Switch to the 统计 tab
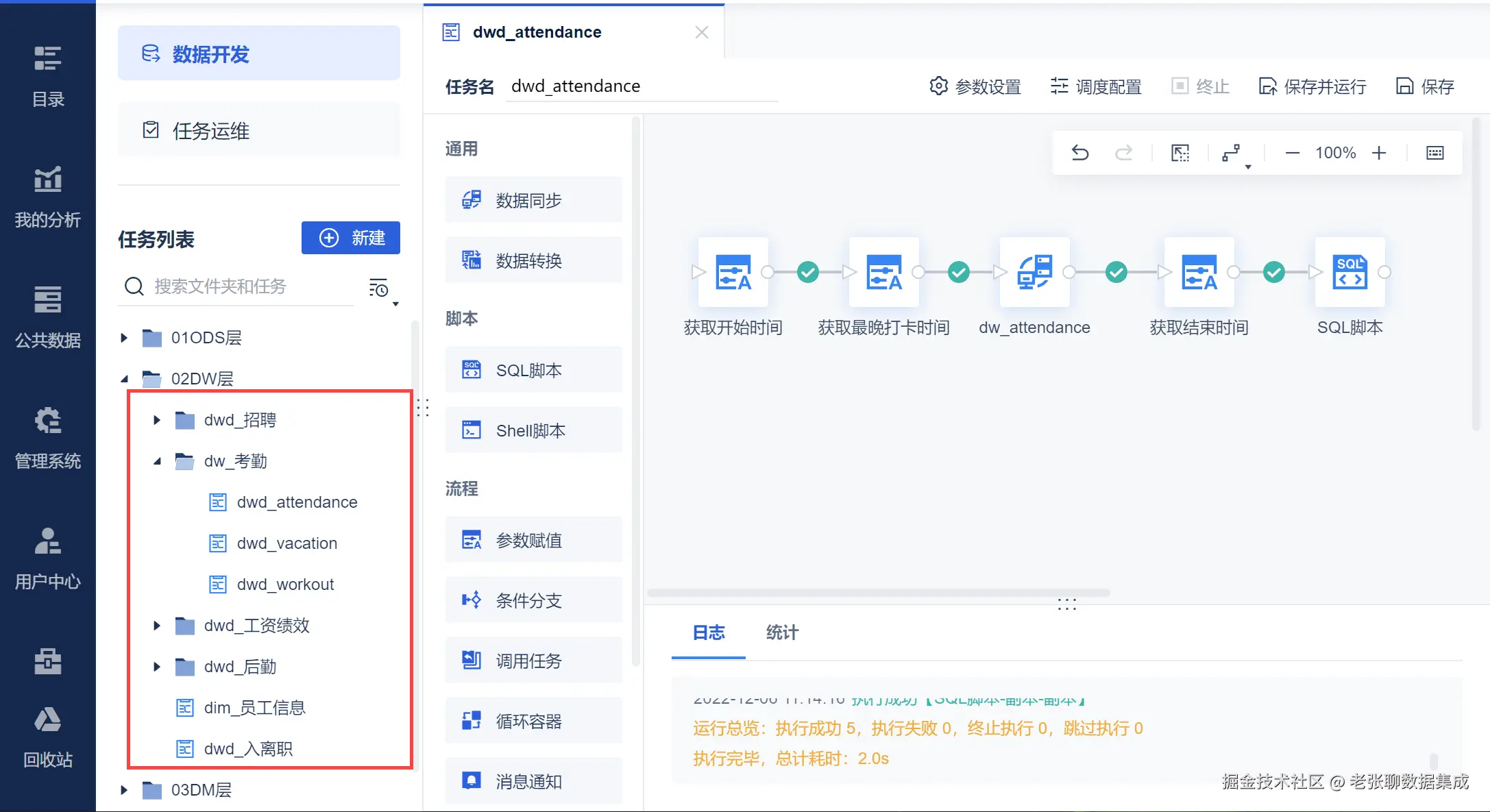This screenshot has width=1490, height=812. point(782,632)
